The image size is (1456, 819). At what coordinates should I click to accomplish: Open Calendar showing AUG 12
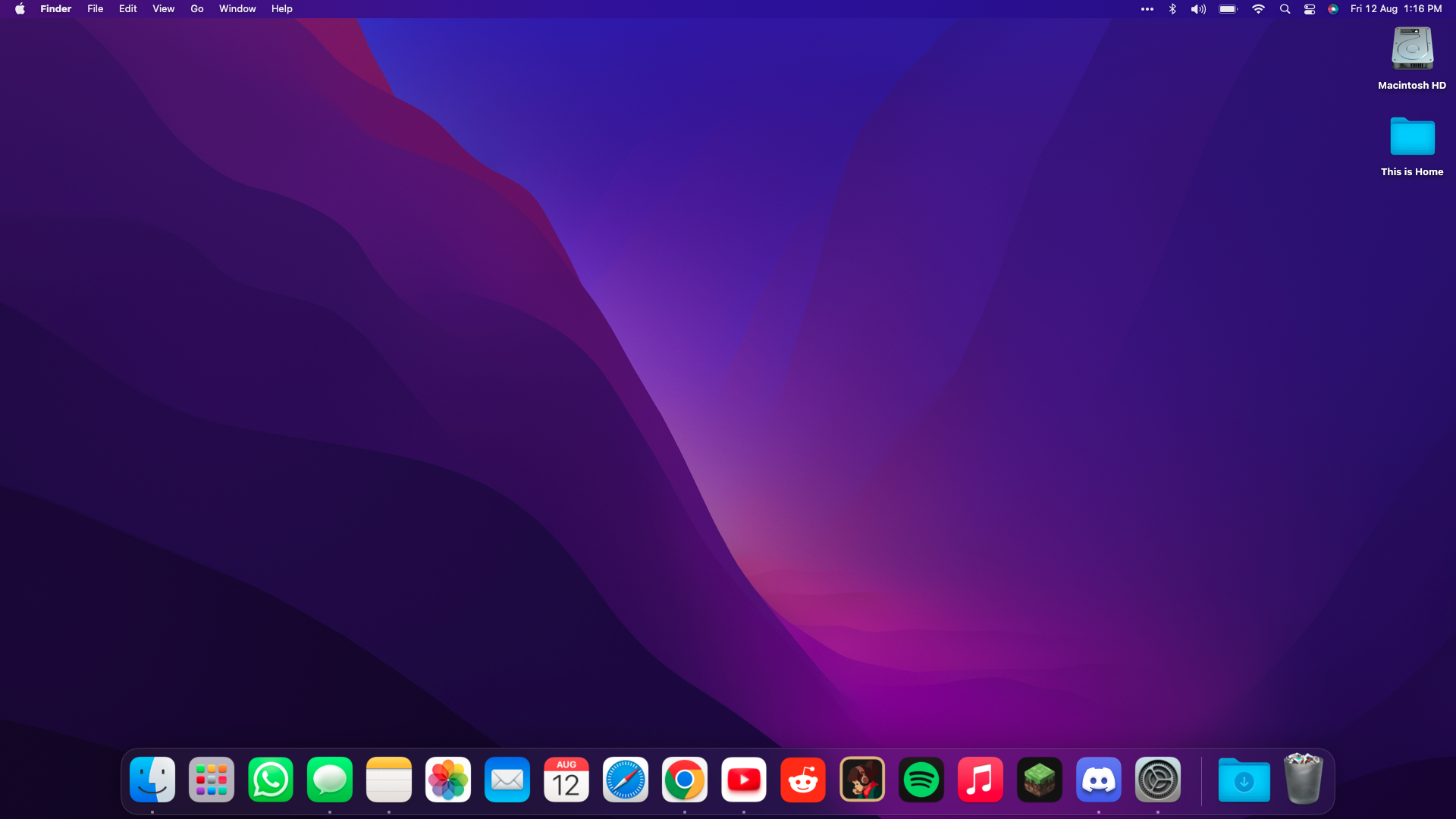pyautogui.click(x=566, y=780)
